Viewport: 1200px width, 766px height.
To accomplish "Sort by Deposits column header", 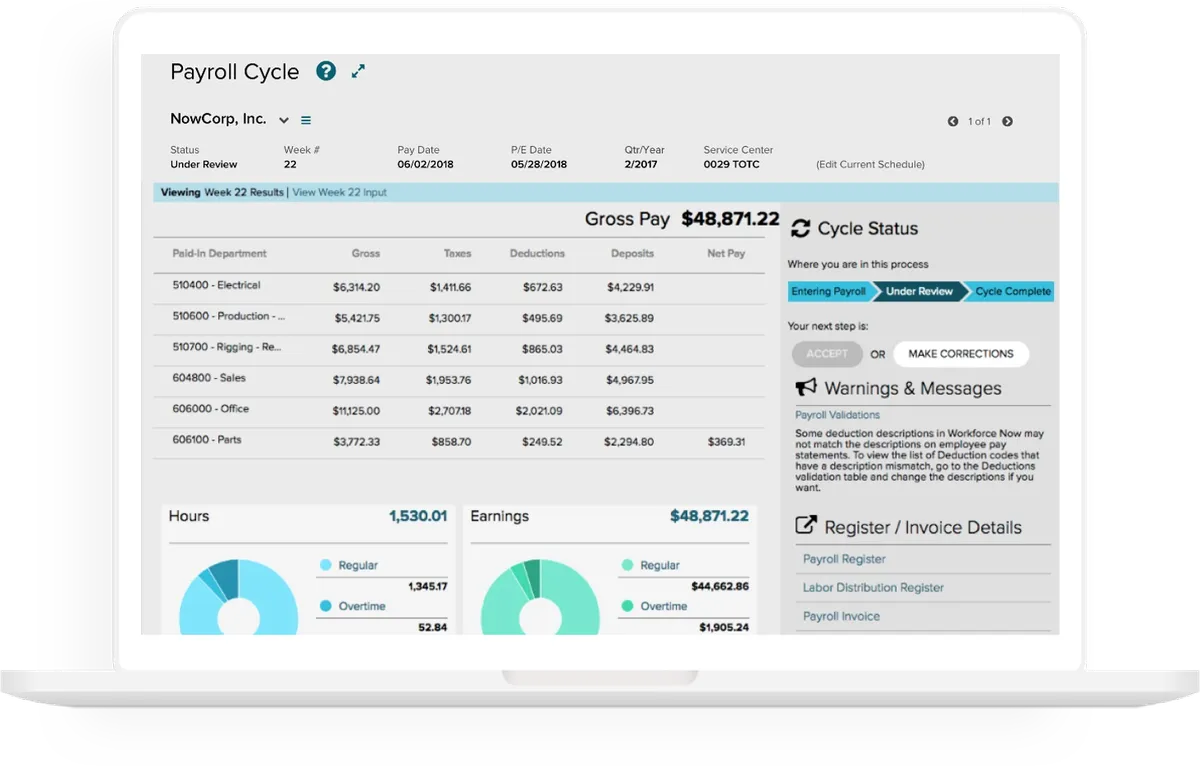I will [x=632, y=254].
